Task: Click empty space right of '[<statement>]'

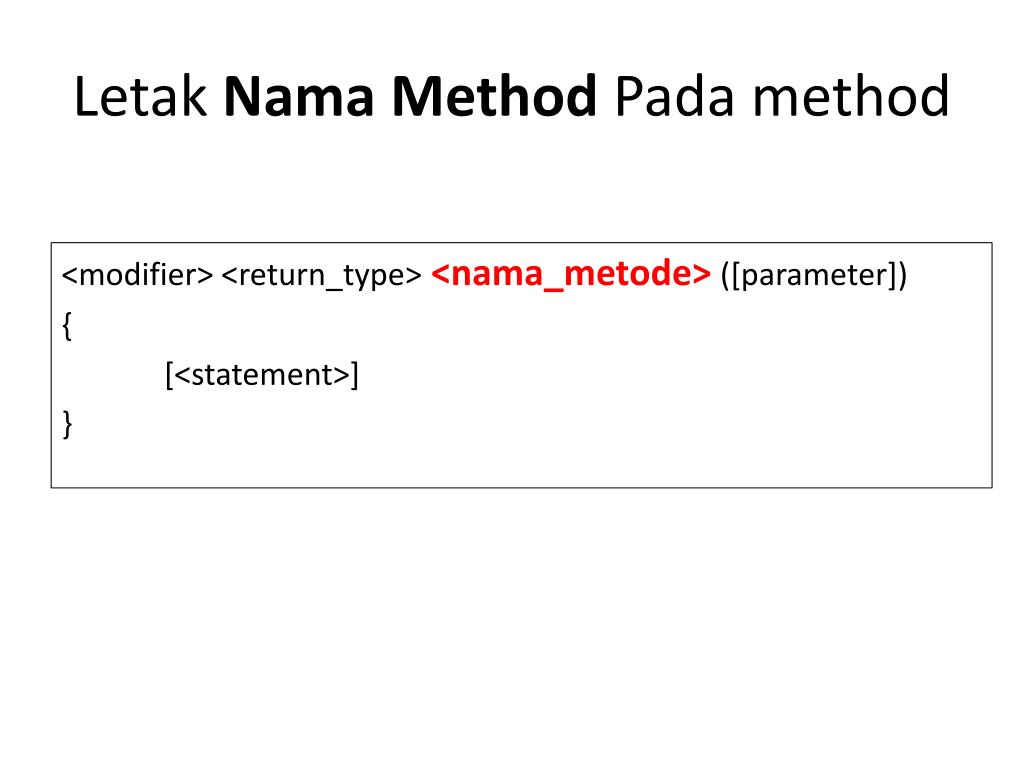Action: tap(650, 376)
